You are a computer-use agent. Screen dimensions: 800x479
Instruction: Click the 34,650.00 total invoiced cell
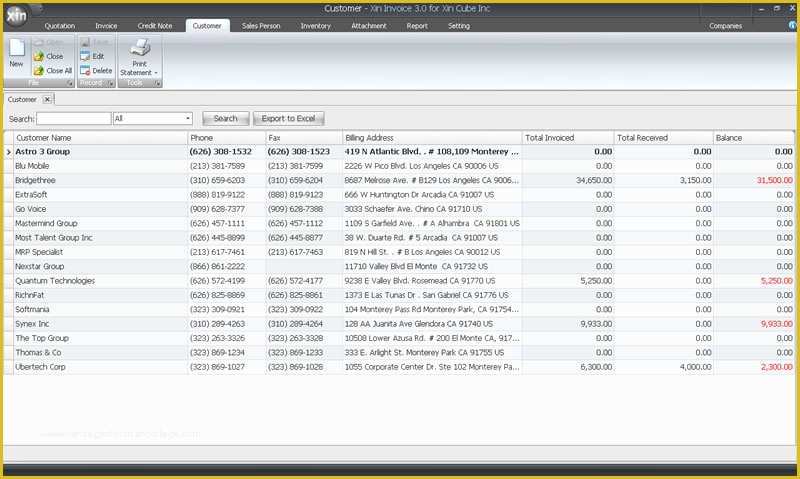(x=594, y=181)
